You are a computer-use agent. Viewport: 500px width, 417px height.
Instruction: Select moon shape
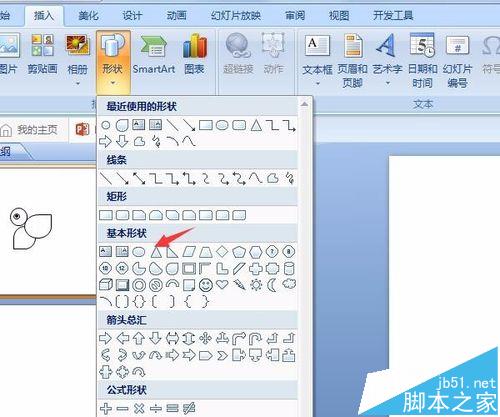click(x=272, y=284)
